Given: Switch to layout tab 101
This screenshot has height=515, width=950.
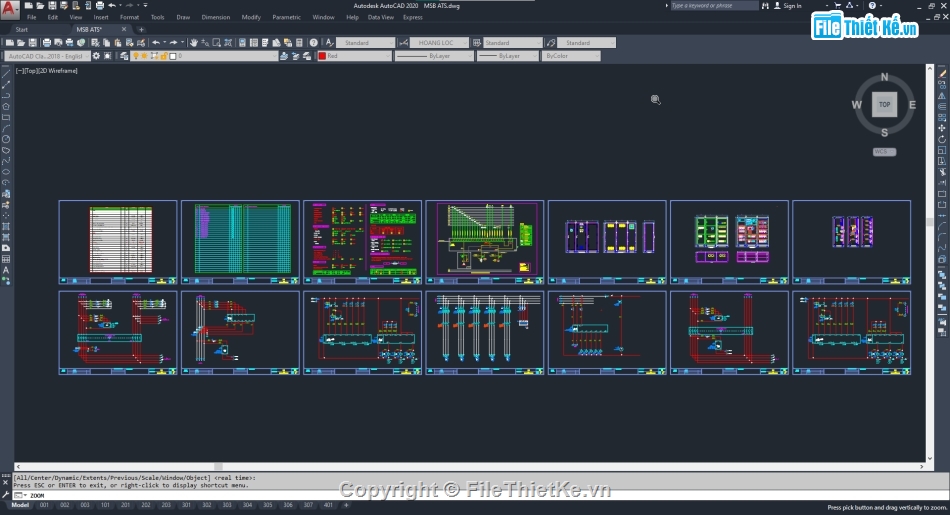Looking at the screenshot, I should click(x=105, y=505).
